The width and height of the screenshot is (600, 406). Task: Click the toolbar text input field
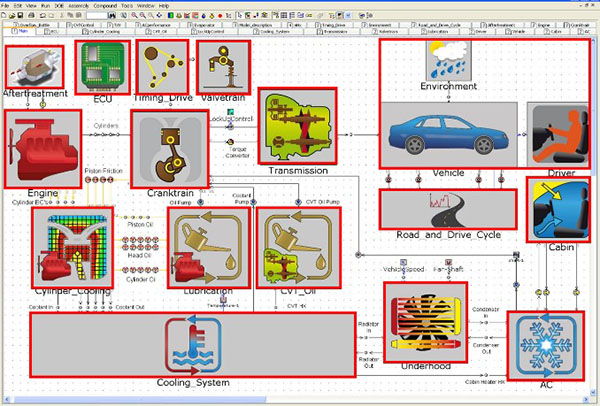pos(97,15)
